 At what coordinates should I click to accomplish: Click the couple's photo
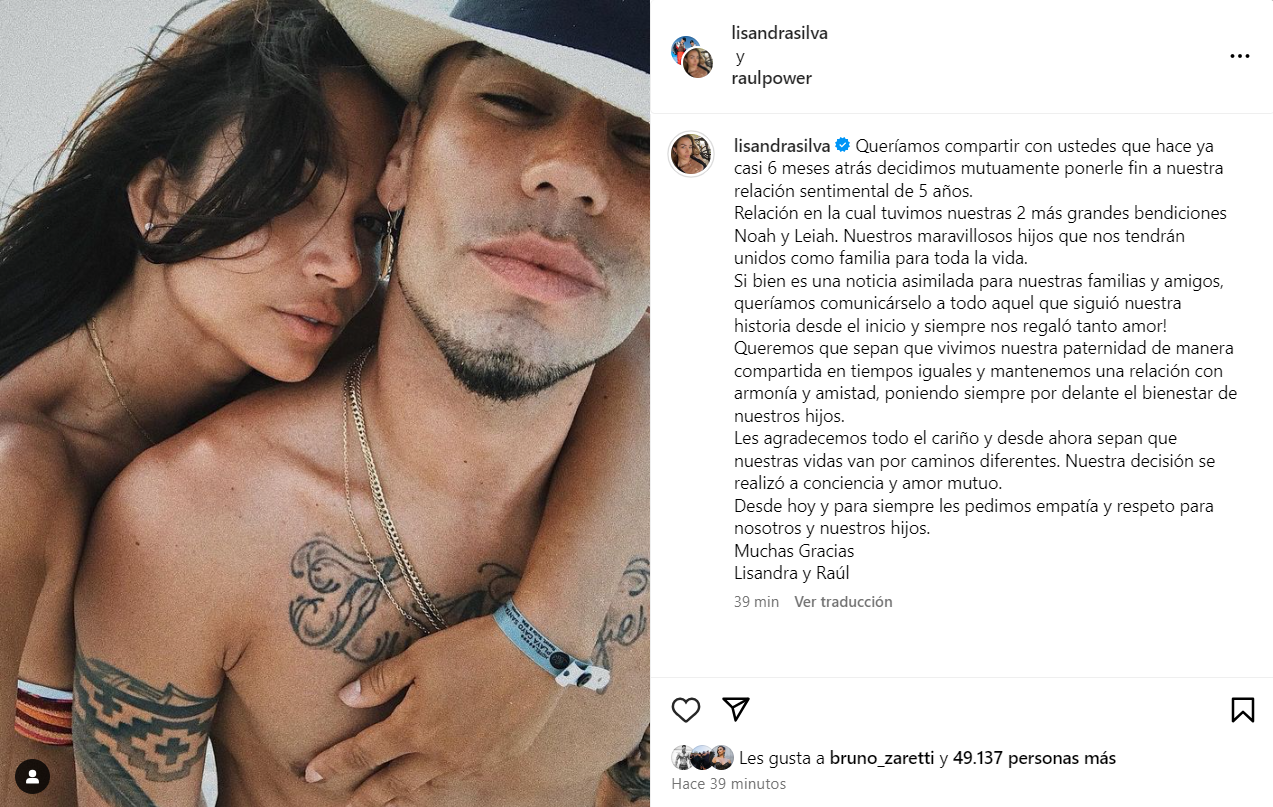point(325,403)
